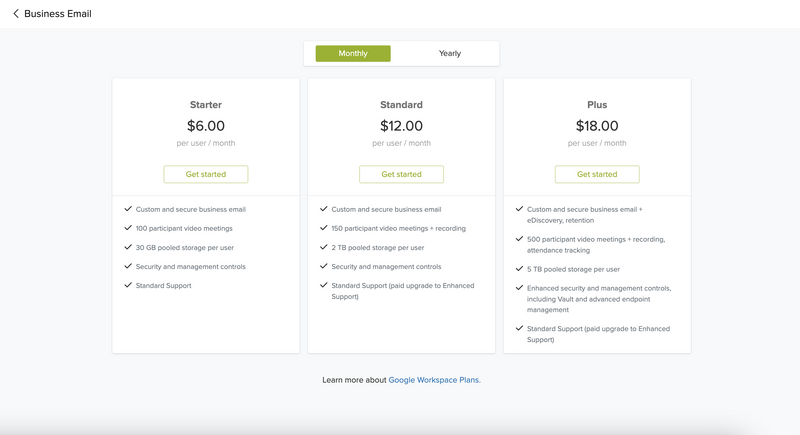
Task: Click the checkmark beside 500 participant video meetings
Action: [519, 239]
